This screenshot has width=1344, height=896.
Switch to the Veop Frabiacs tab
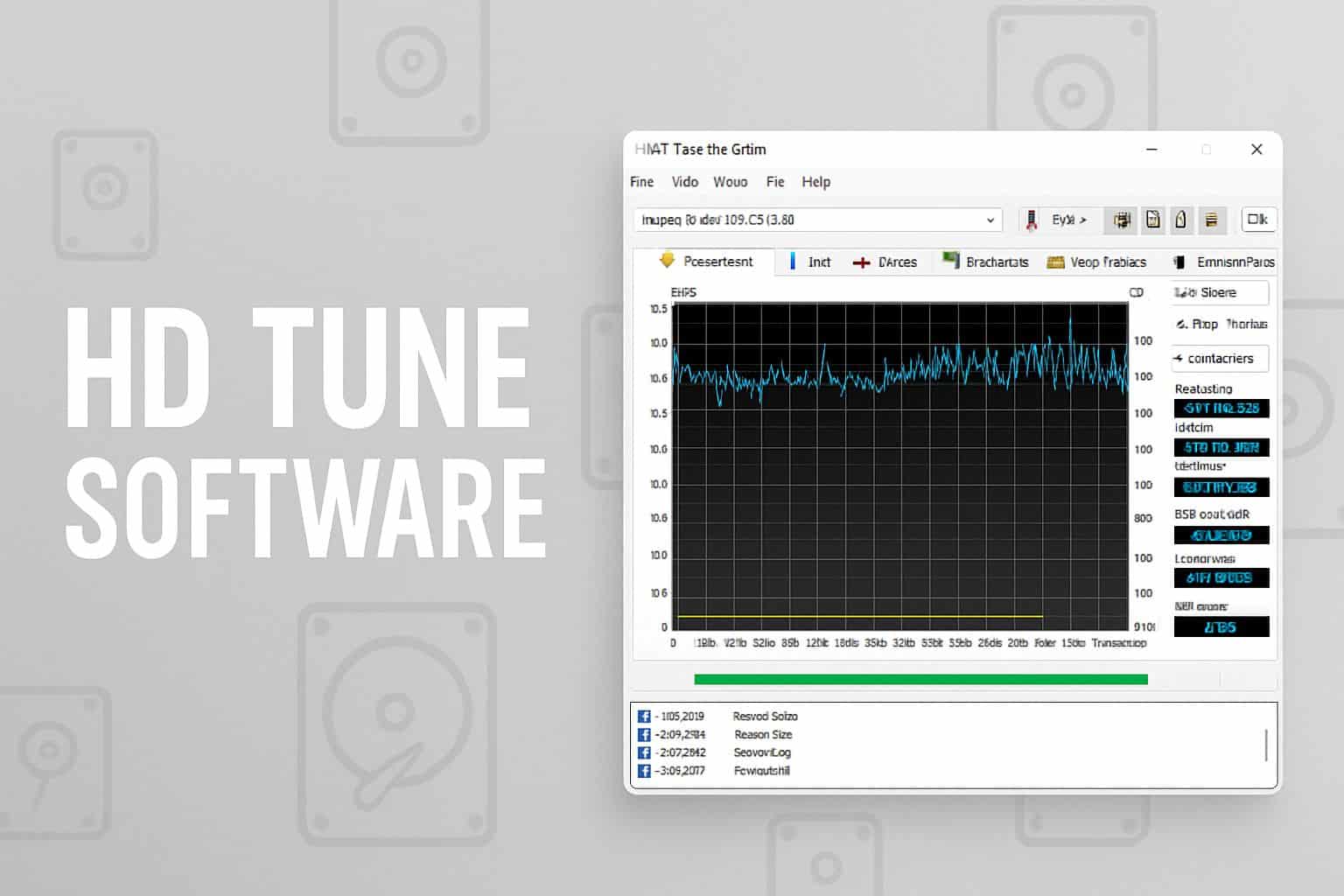tap(1096, 262)
